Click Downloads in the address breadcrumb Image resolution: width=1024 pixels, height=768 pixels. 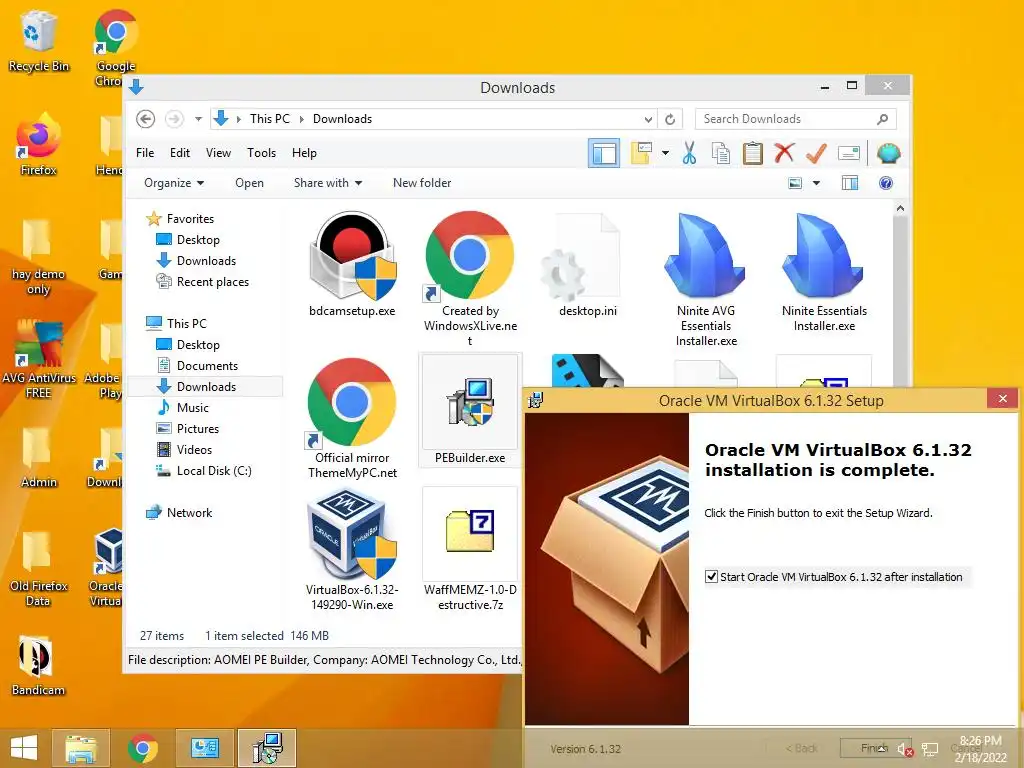click(342, 119)
